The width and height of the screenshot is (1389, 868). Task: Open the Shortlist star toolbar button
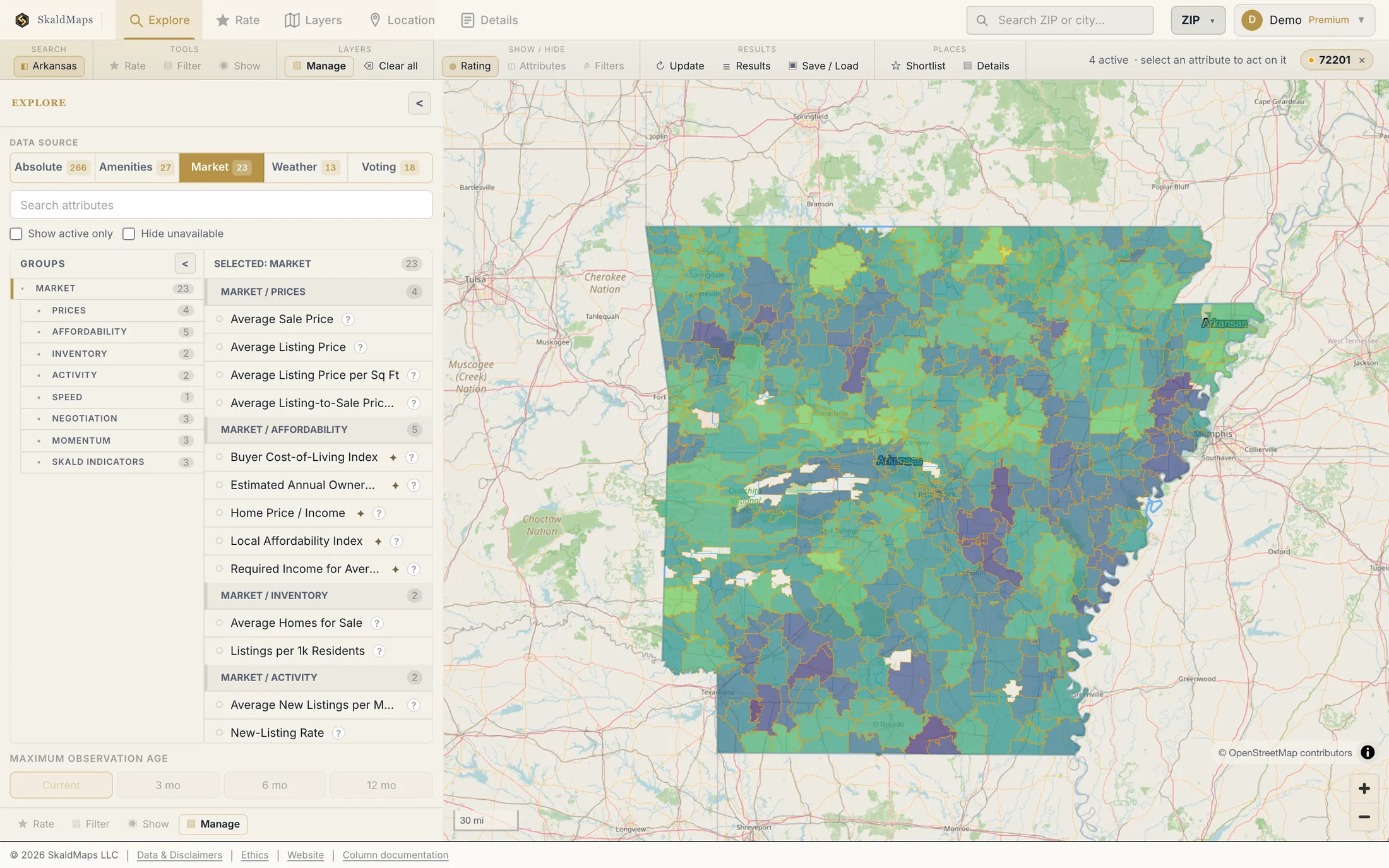click(x=918, y=66)
